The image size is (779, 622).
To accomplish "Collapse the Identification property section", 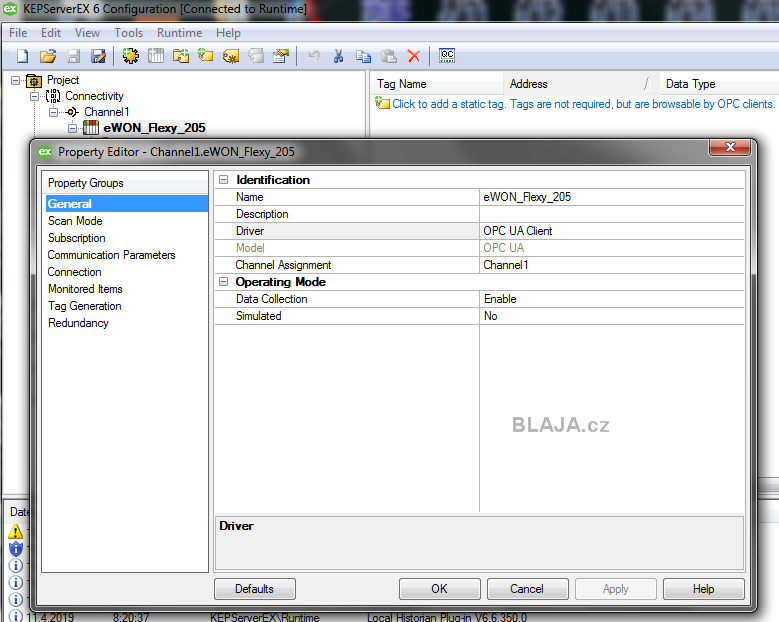I will click(x=224, y=180).
